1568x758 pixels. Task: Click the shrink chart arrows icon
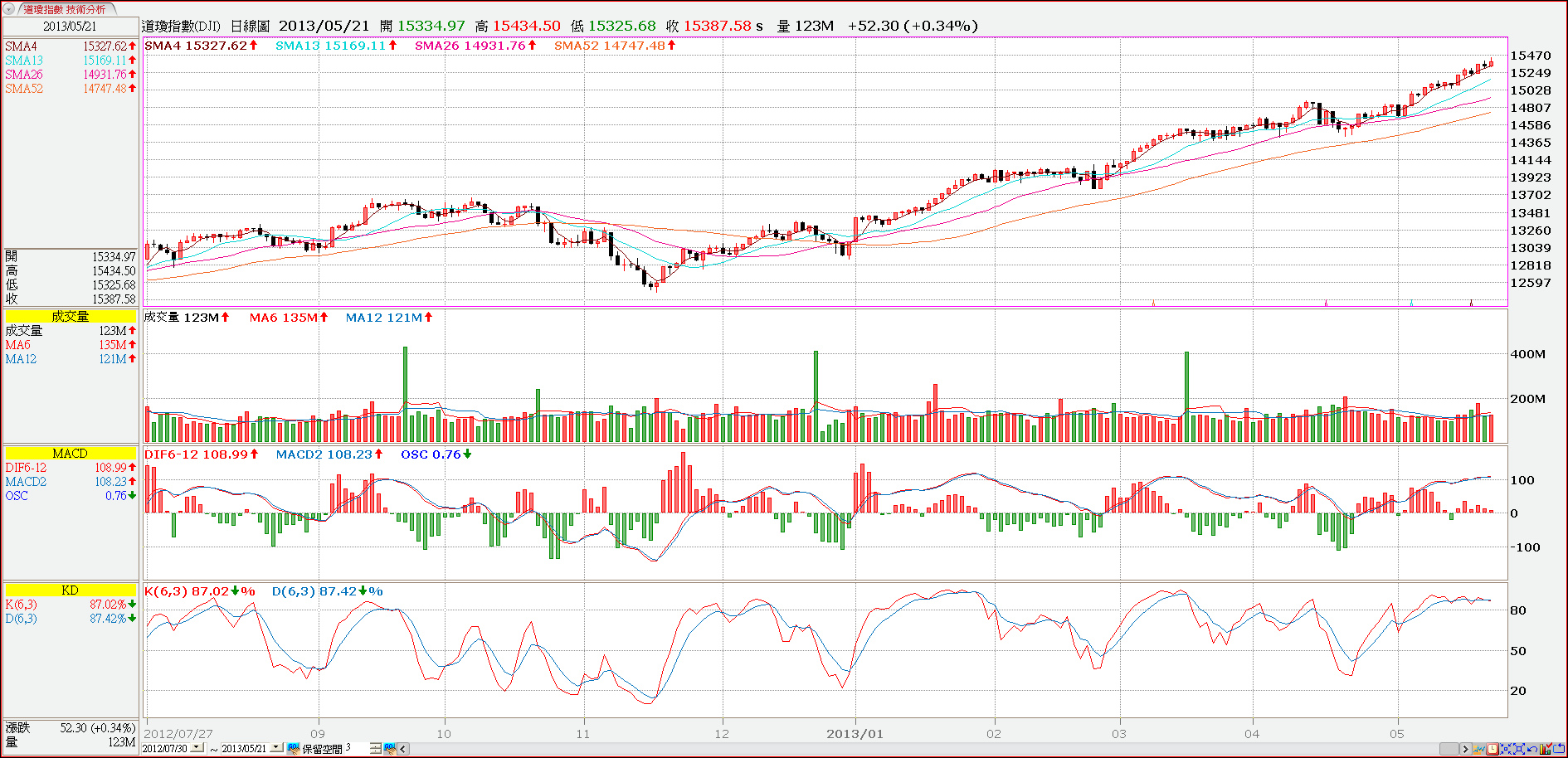pos(1506,749)
